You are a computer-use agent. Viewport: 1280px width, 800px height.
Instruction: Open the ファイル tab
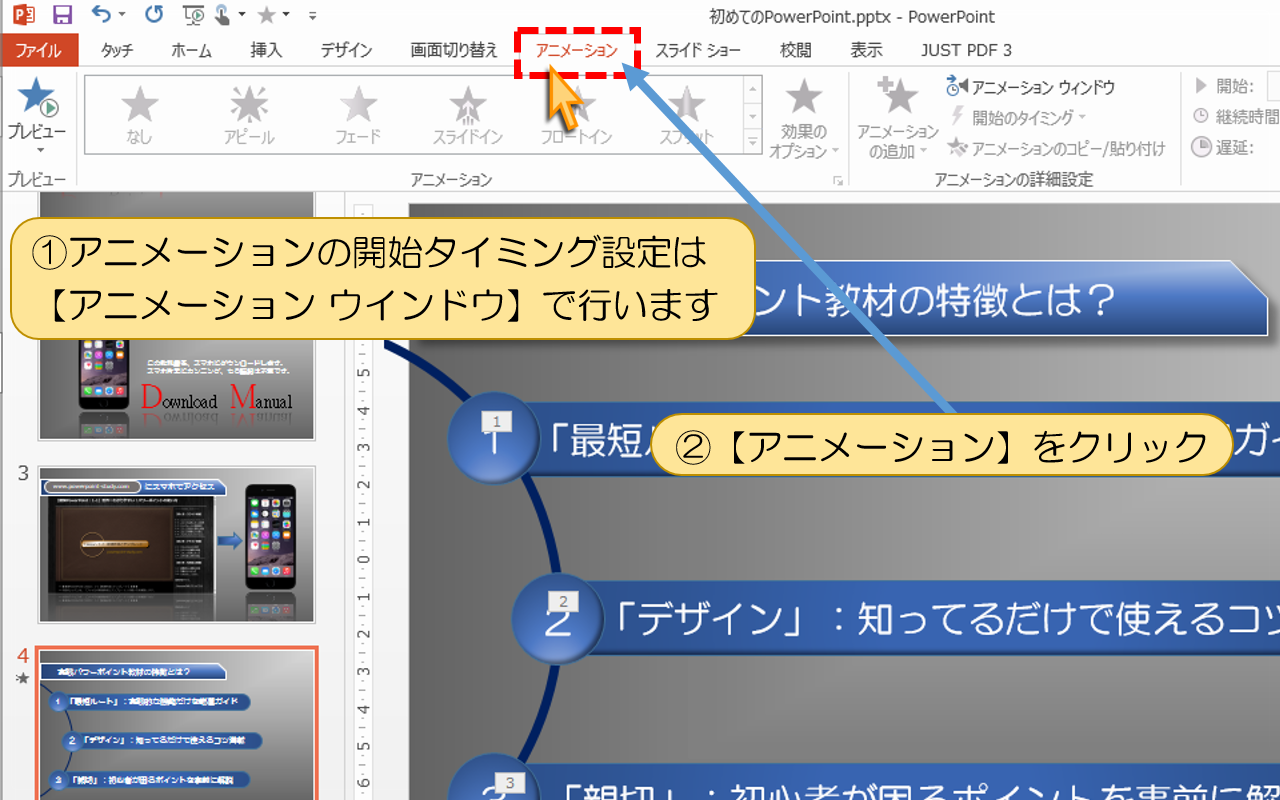[39, 50]
